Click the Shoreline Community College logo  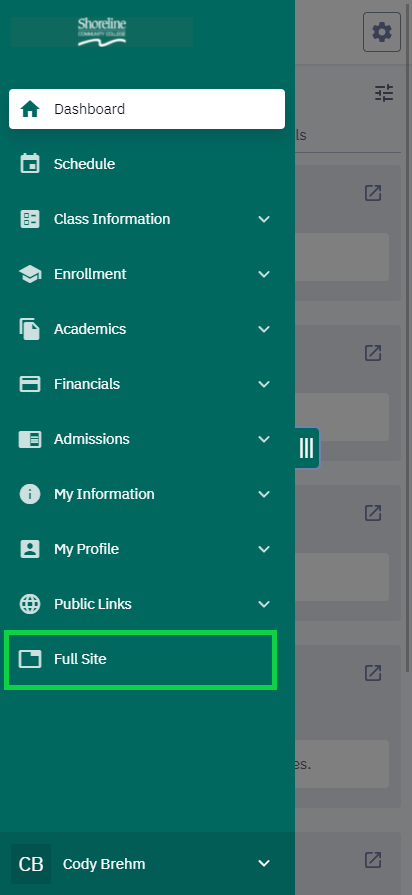pyautogui.click(x=102, y=31)
